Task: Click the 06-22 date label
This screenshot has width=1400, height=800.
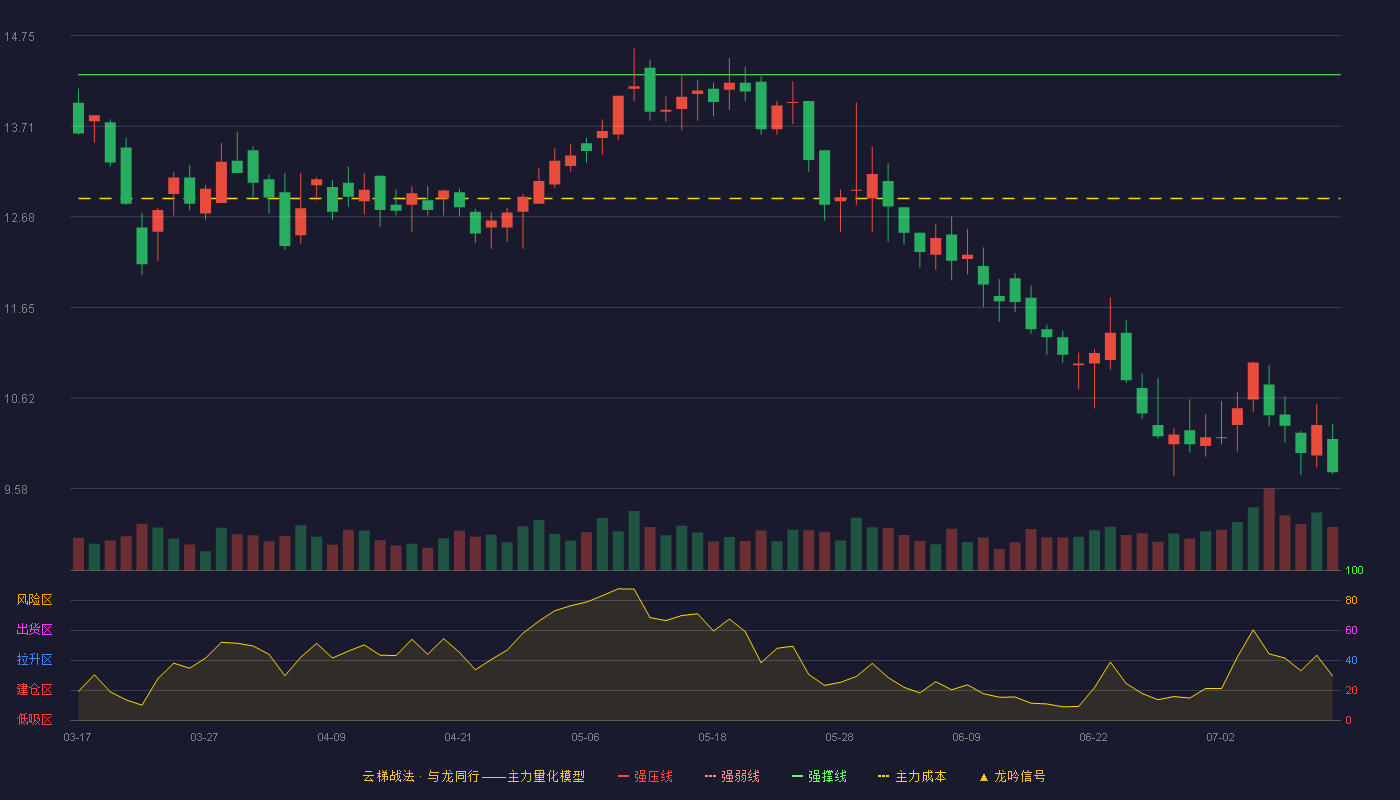Action: click(x=1093, y=737)
